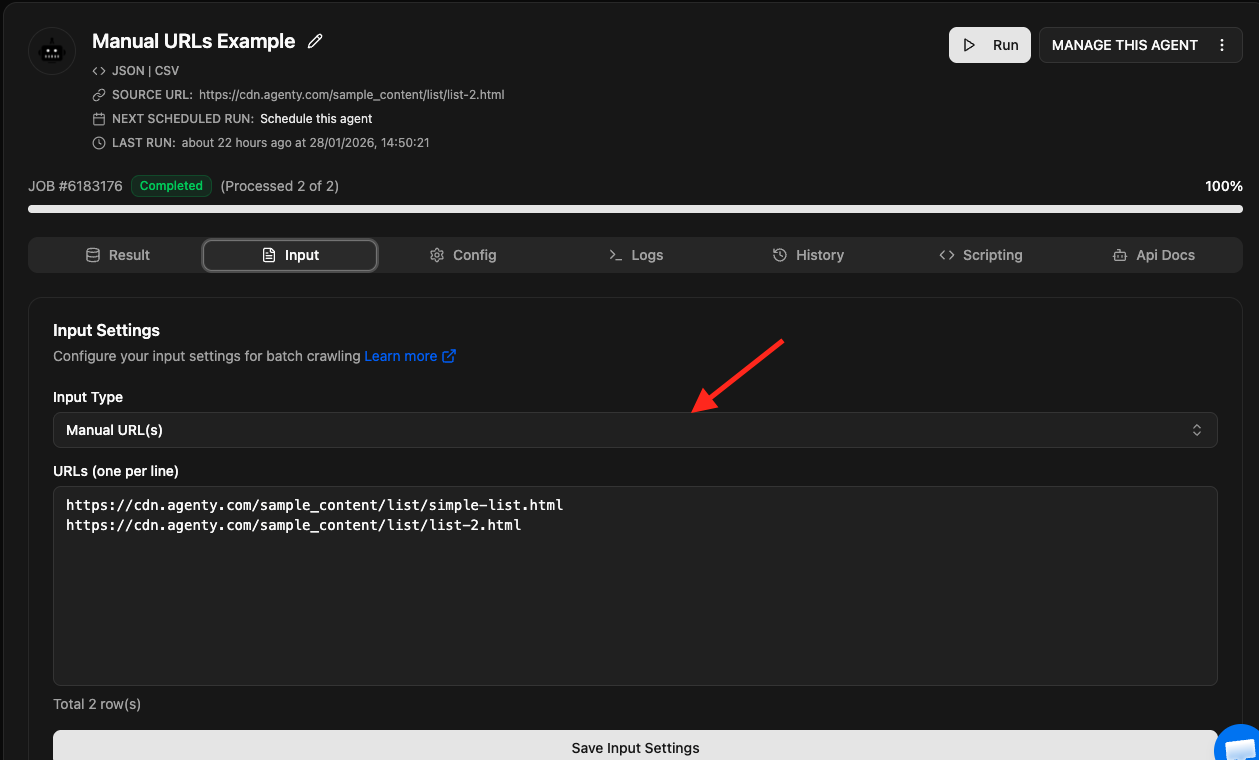Switch to the Result tab
Viewport: 1259px width, 760px height.
click(117, 255)
